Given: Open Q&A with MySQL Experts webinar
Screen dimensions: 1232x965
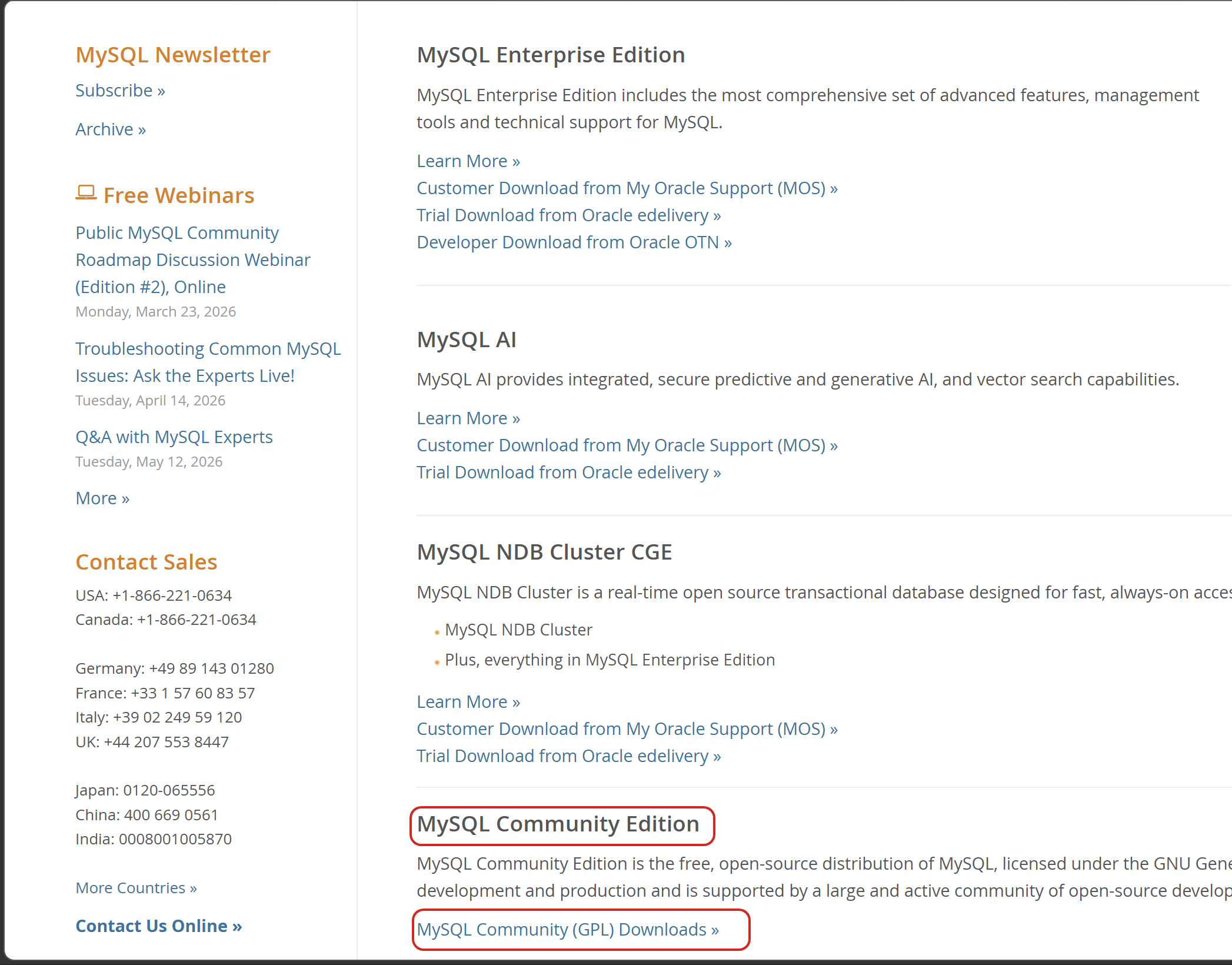Looking at the screenshot, I should pos(174,437).
